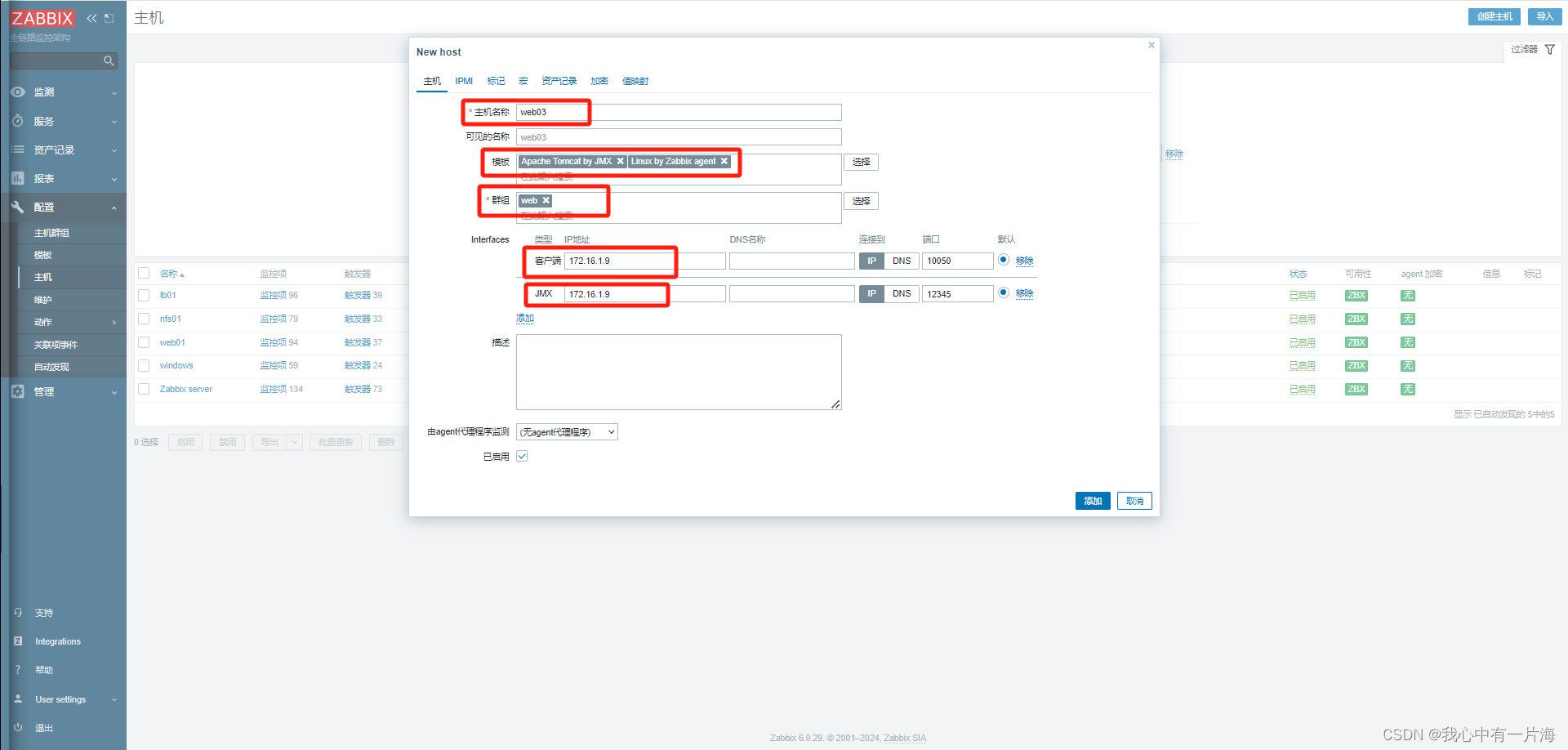Expand the 报表 menu chevron
Viewport: 1568px width, 750px height.
(x=114, y=179)
